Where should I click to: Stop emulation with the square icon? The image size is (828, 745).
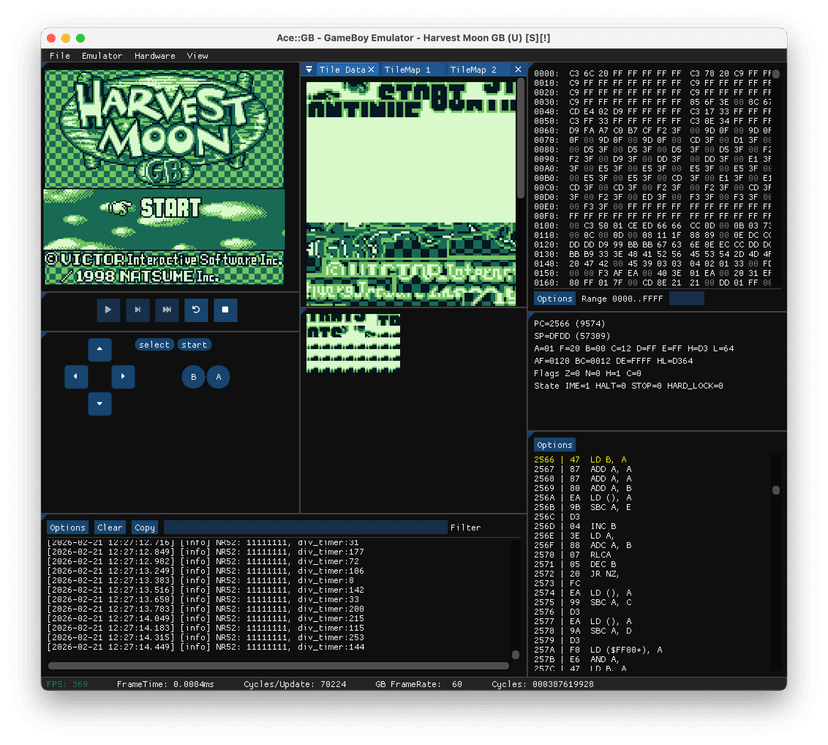pyautogui.click(x=226, y=310)
